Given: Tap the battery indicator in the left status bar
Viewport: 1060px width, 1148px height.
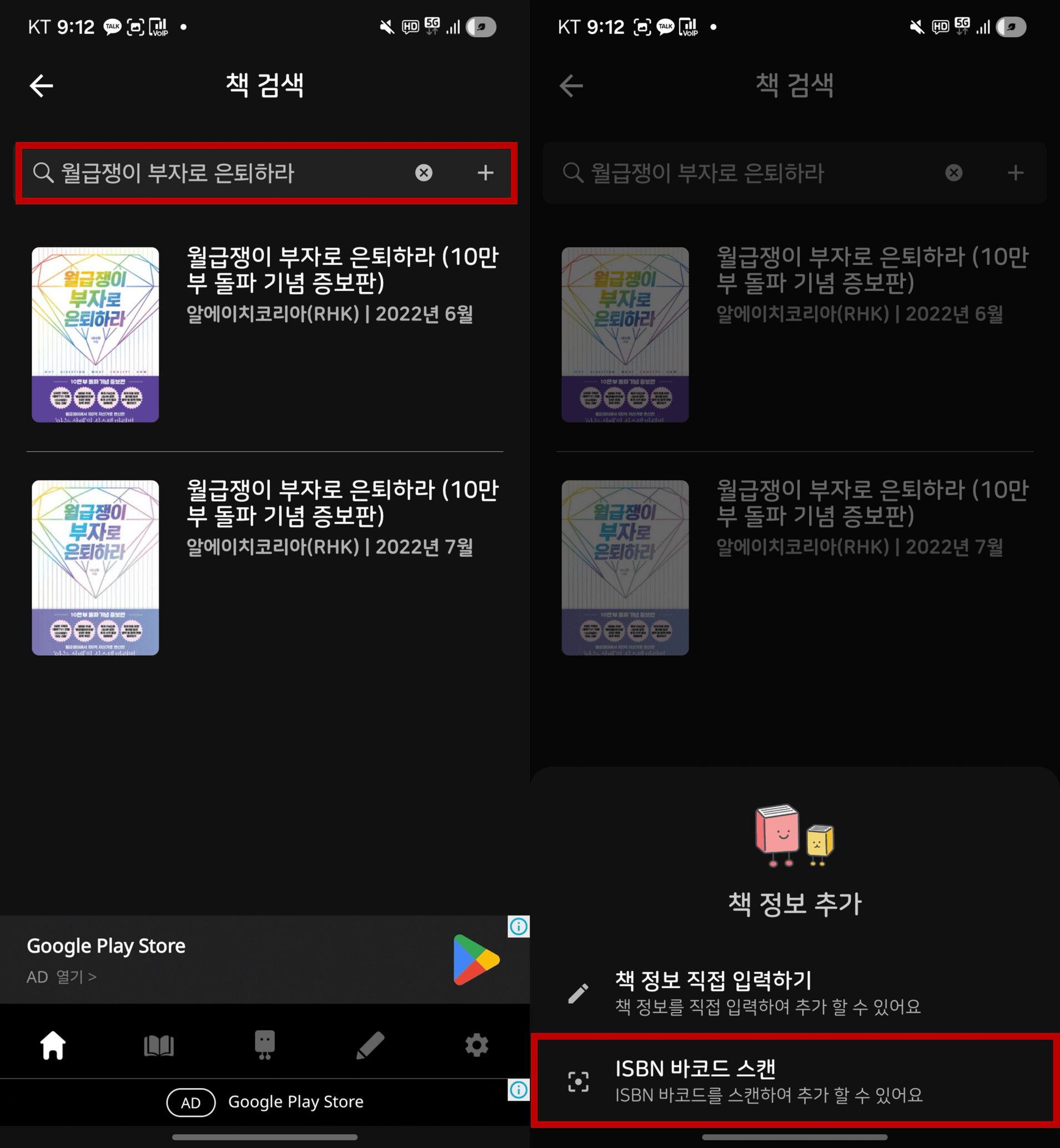Looking at the screenshot, I should point(481,27).
